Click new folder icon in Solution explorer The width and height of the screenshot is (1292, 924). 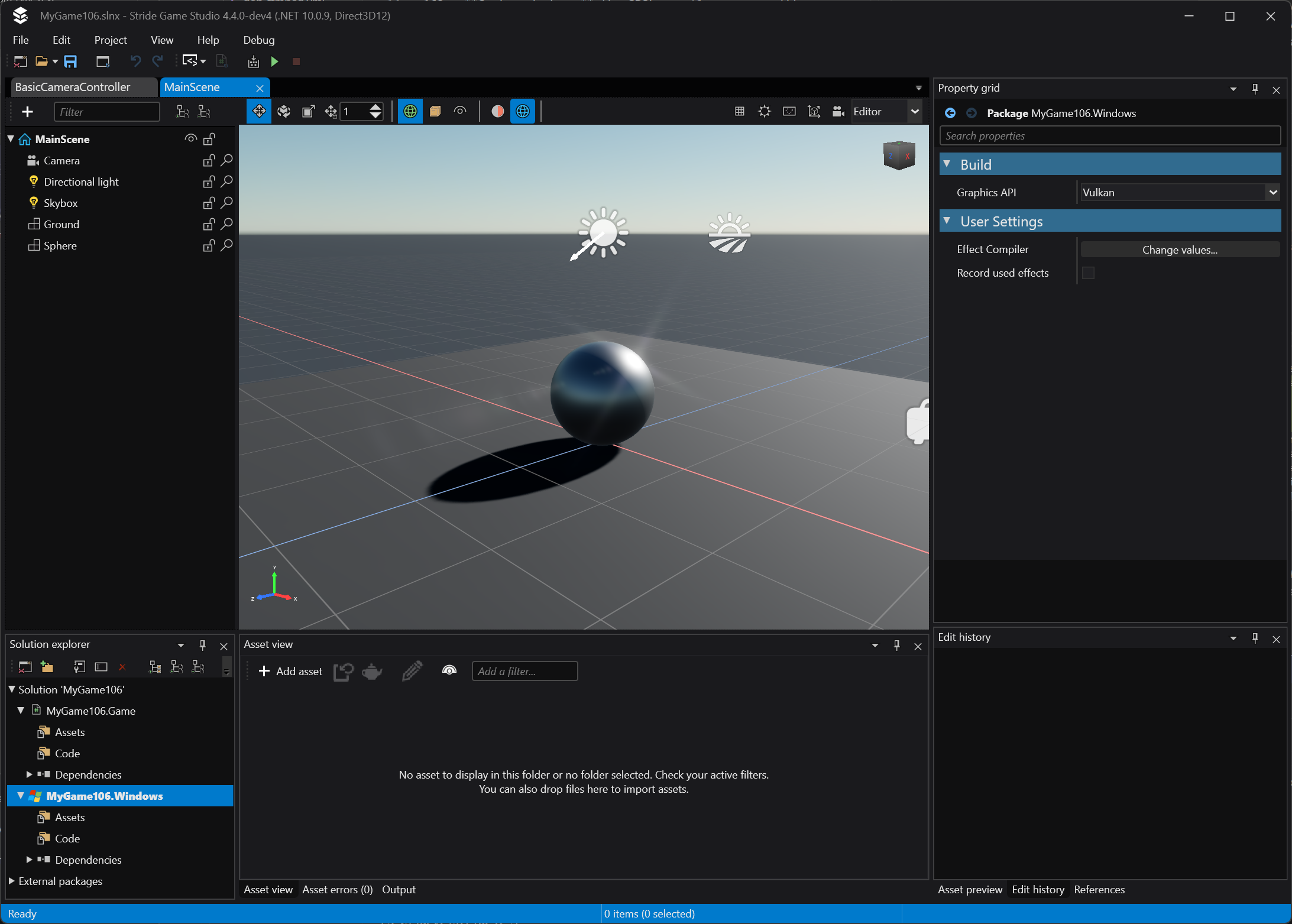[47, 667]
